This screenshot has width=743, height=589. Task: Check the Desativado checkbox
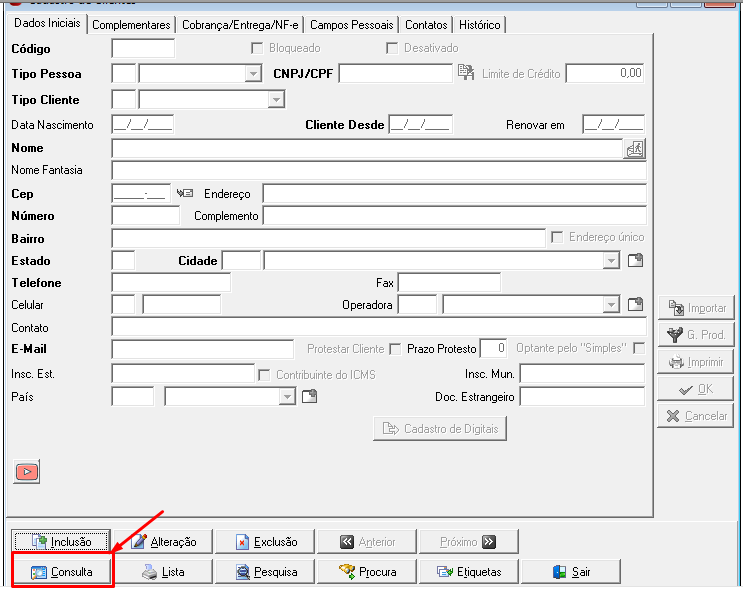click(x=392, y=48)
